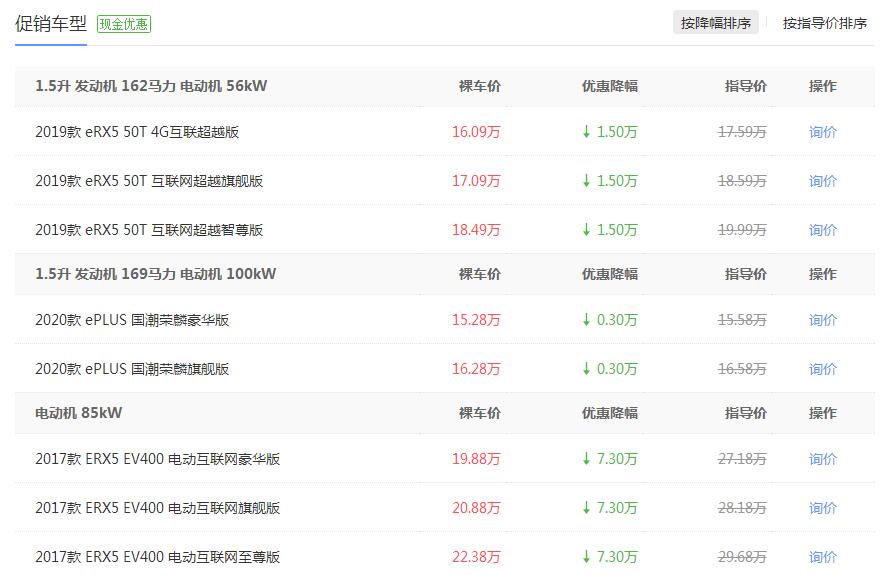Click 询价 for eRX5 50T 互联网超越智尊版

pos(822,230)
